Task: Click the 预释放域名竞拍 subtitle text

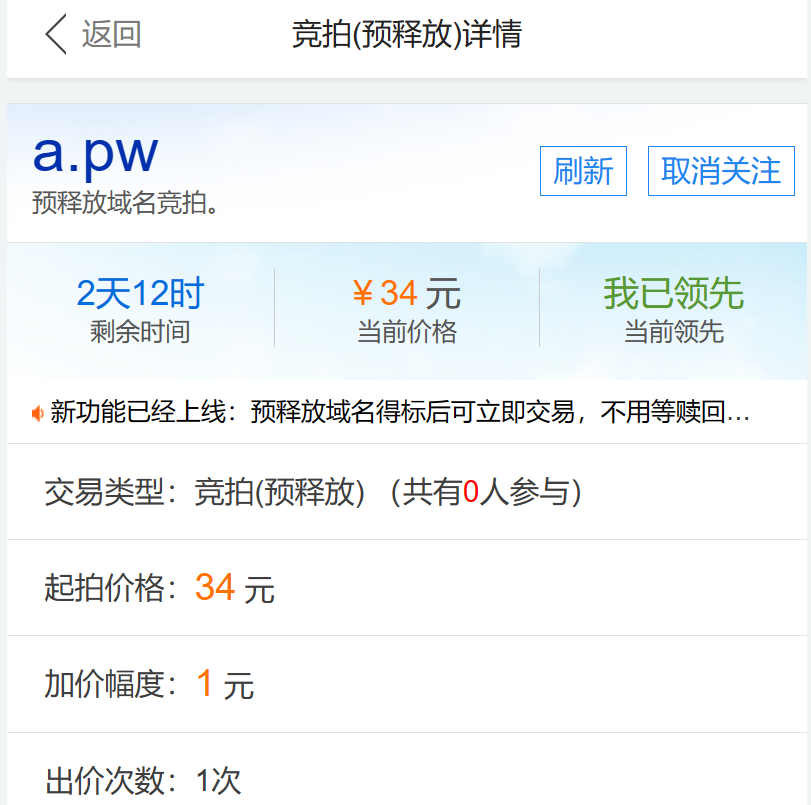Action: tap(126, 203)
